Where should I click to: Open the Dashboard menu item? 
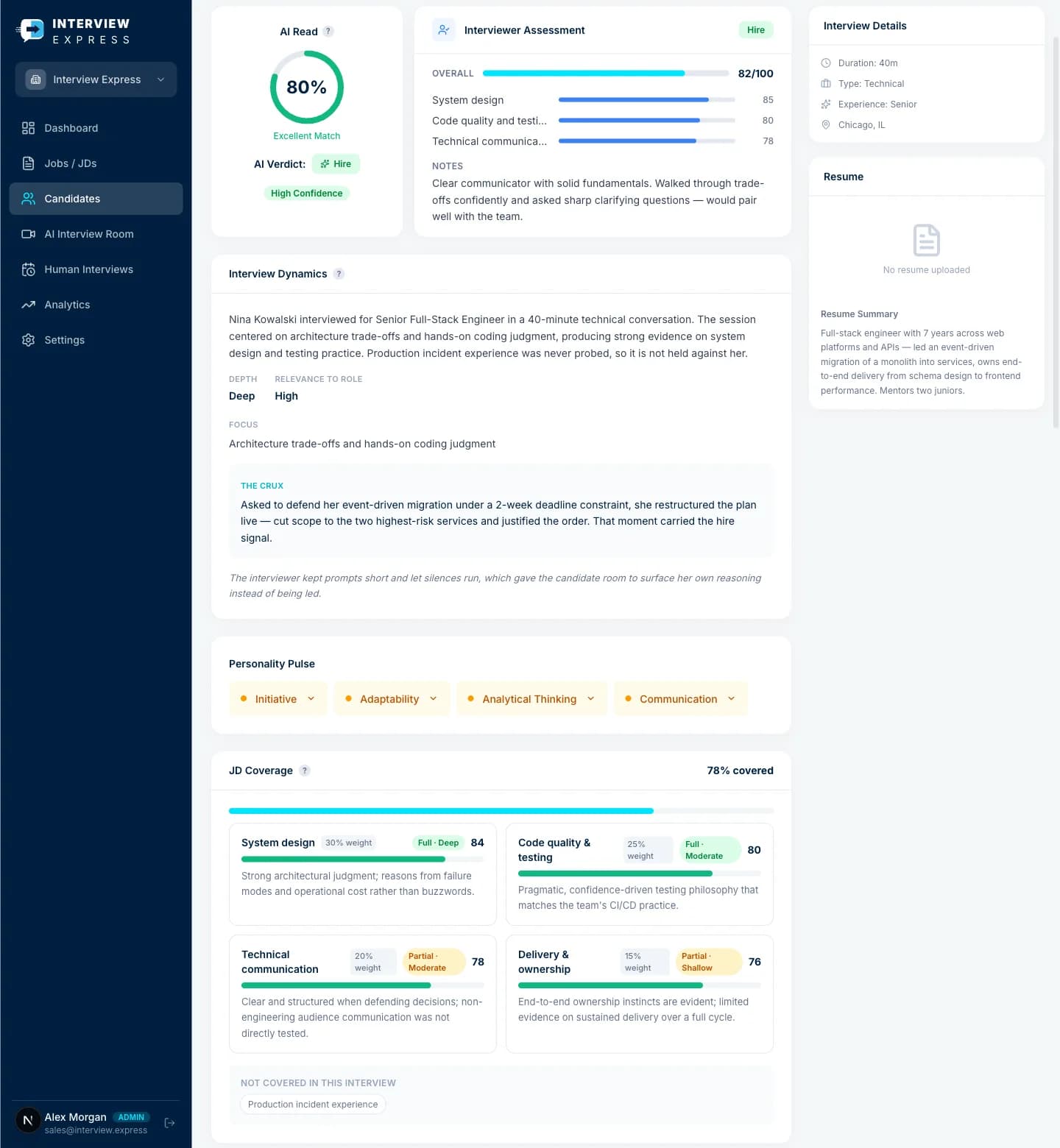(96, 128)
